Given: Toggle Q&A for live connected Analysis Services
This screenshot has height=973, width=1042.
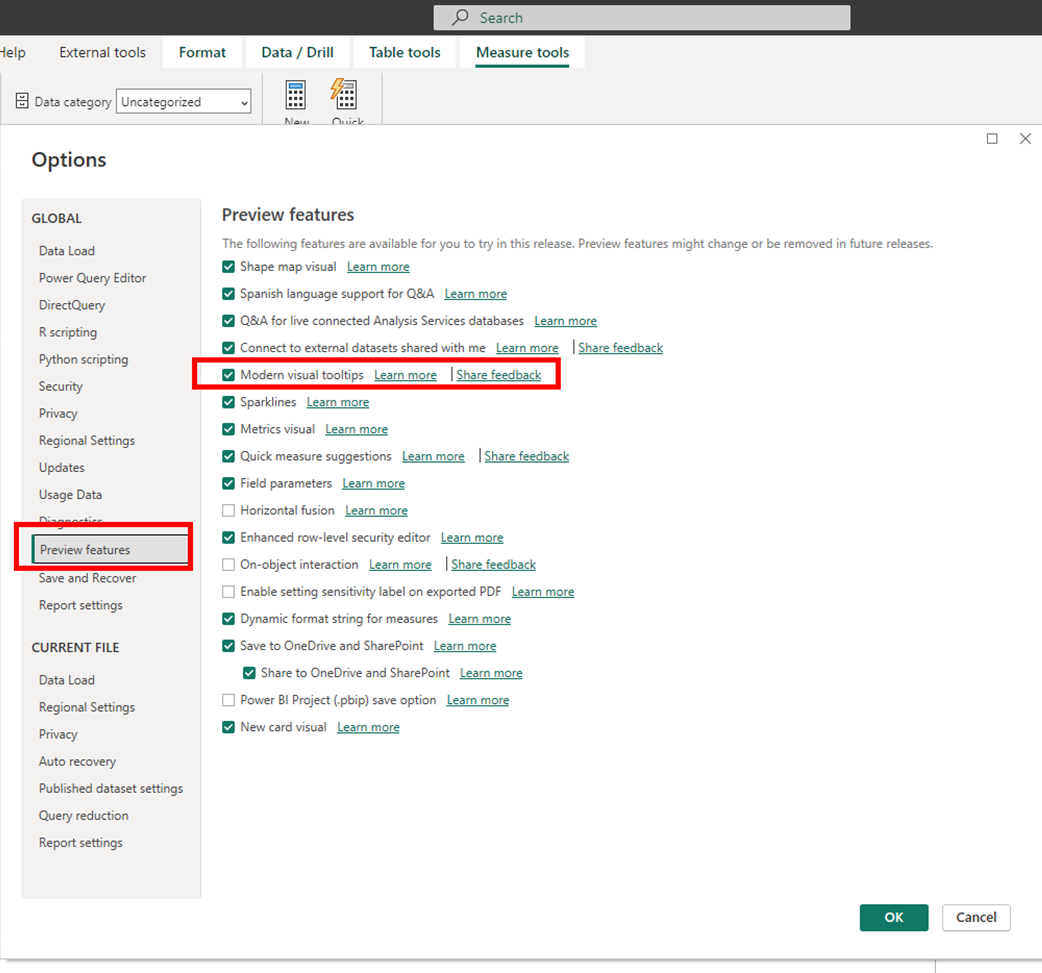Looking at the screenshot, I should 229,321.
